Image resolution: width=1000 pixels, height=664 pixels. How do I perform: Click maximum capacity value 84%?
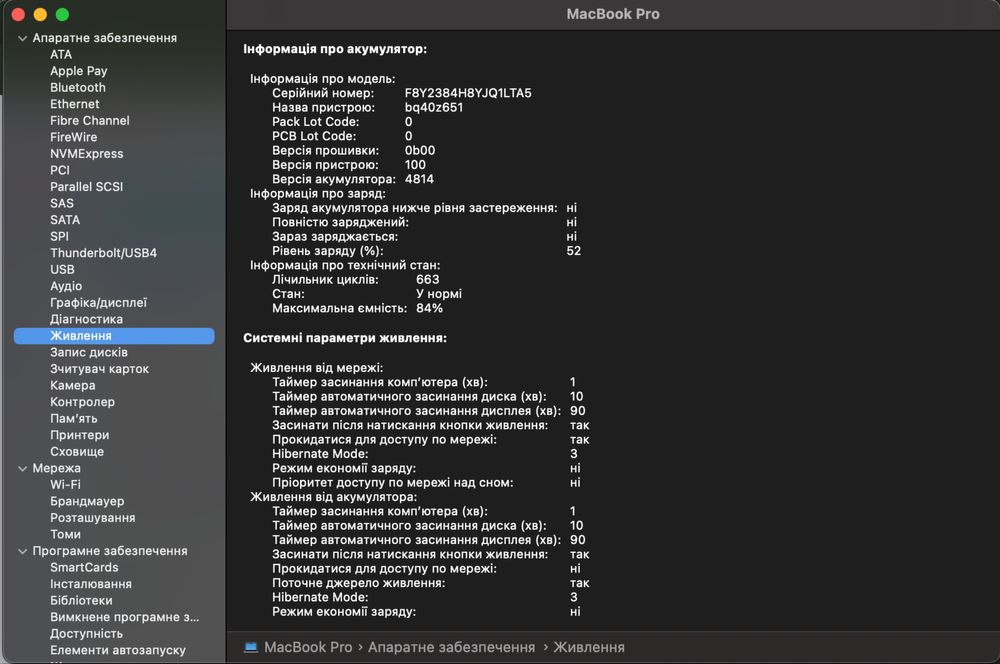(x=429, y=309)
